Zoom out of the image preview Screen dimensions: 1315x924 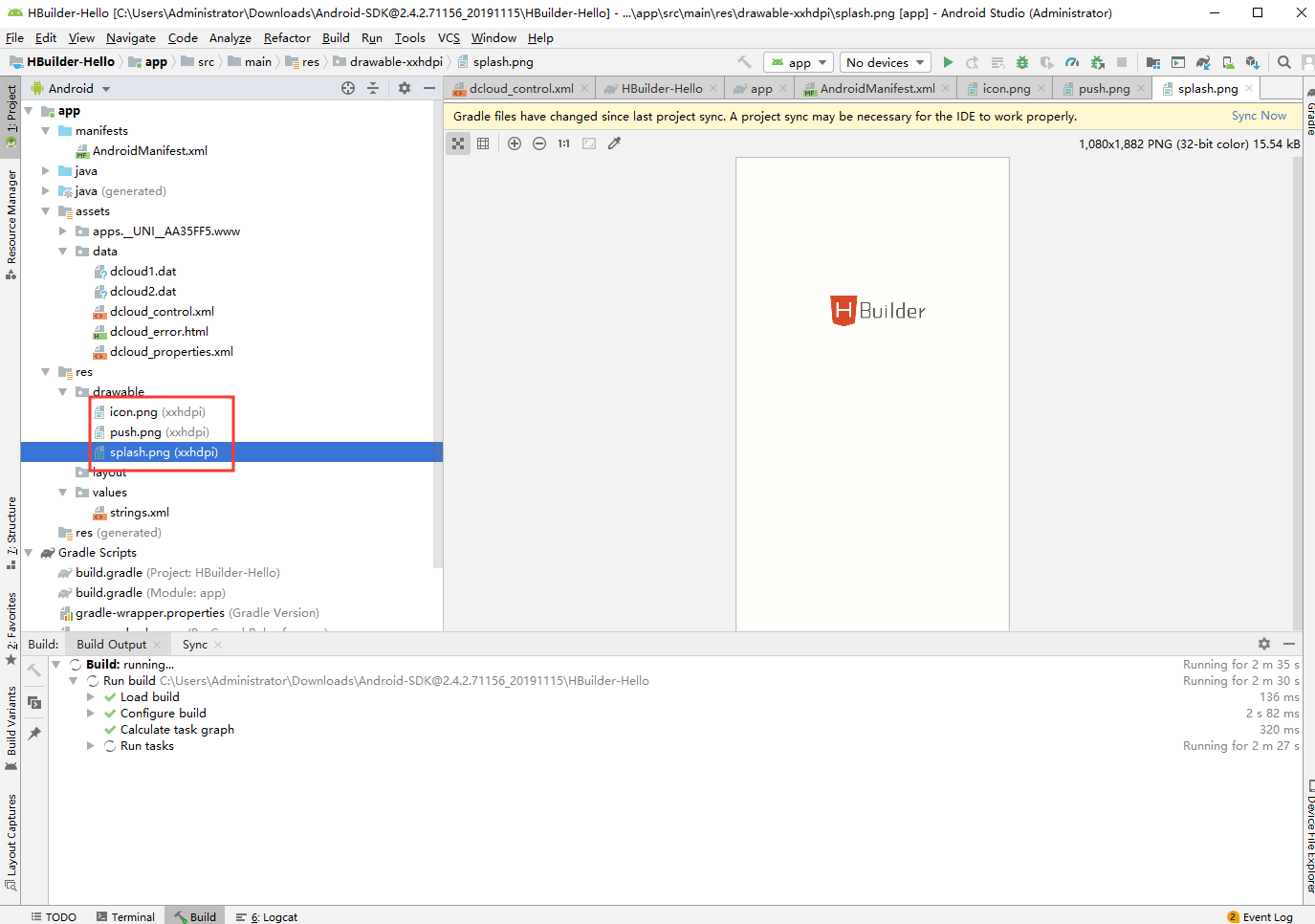(x=539, y=143)
